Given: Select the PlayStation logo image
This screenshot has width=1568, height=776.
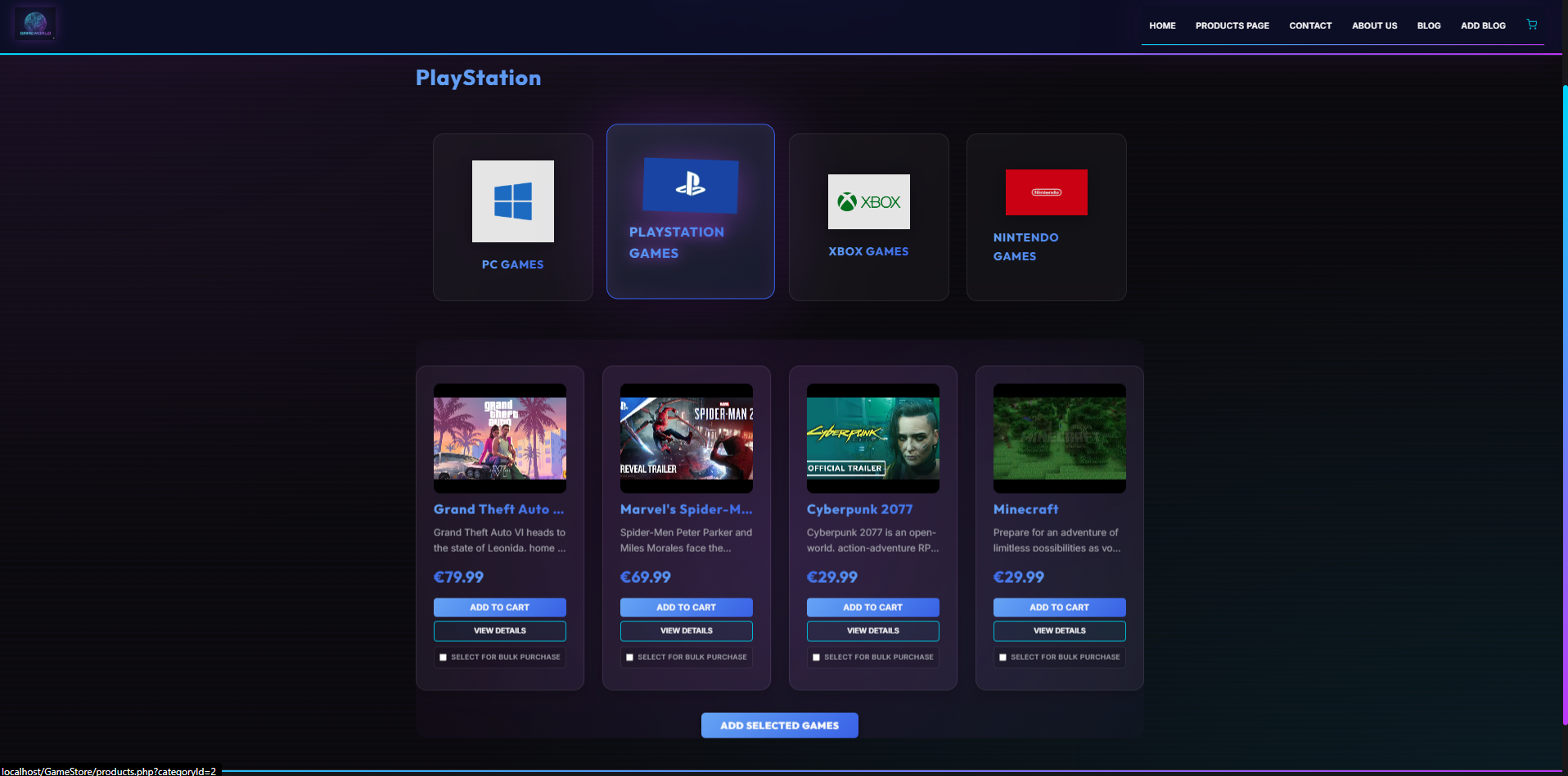Looking at the screenshot, I should [691, 185].
